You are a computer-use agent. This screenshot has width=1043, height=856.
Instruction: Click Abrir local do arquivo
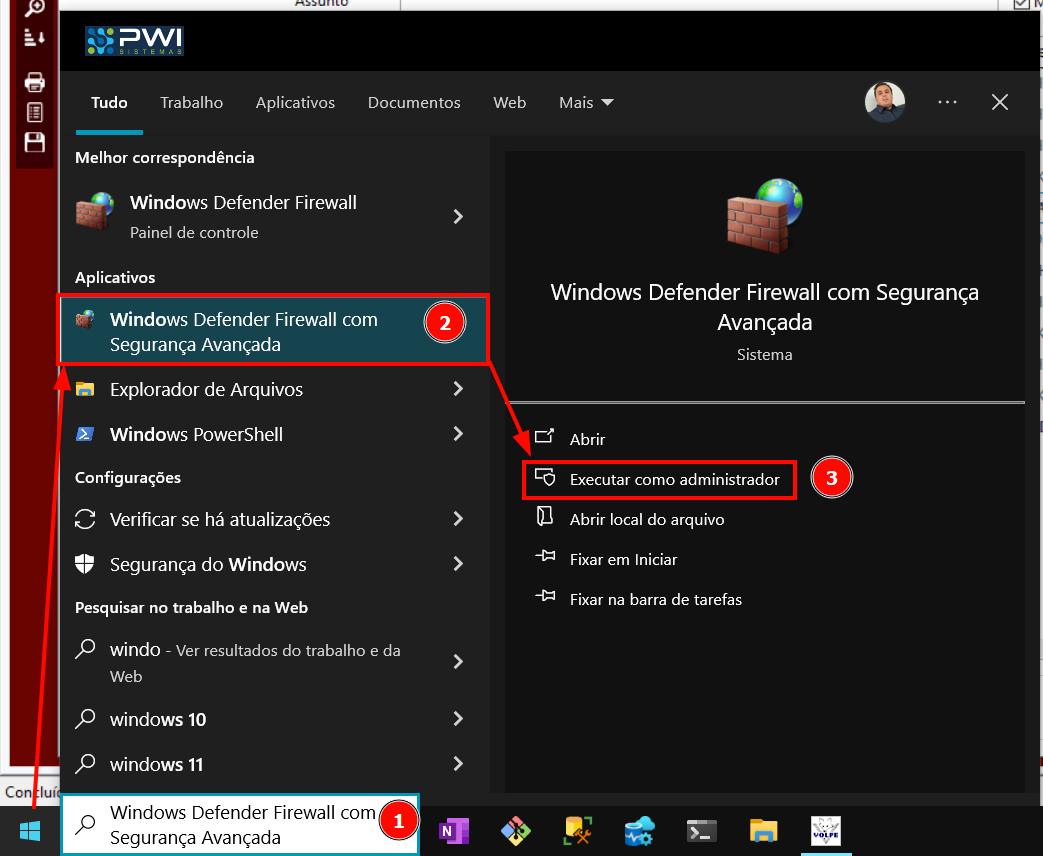(x=646, y=519)
